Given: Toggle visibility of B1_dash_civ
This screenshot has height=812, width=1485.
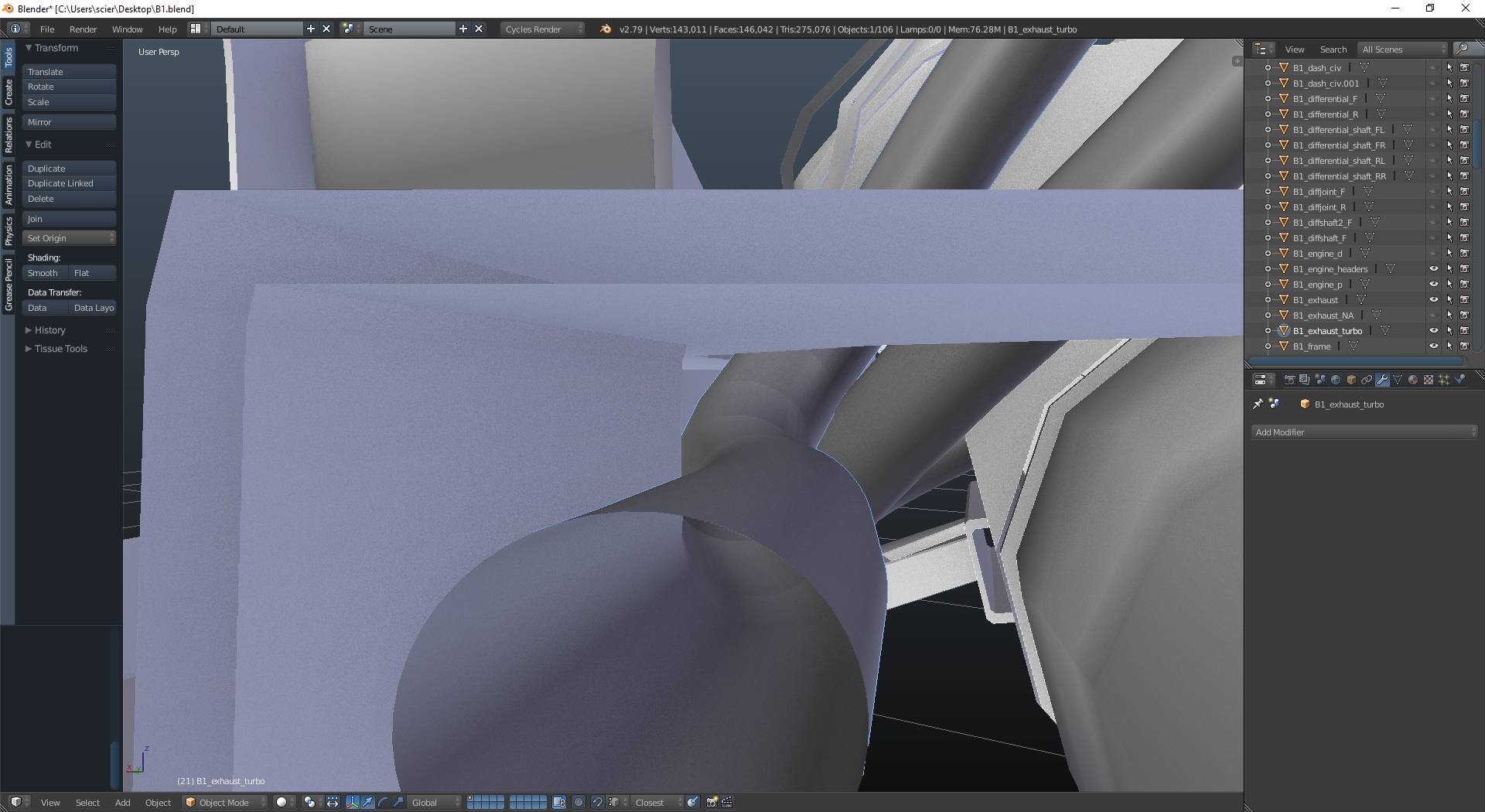Looking at the screenshot, I should [x=1433, y=67].
